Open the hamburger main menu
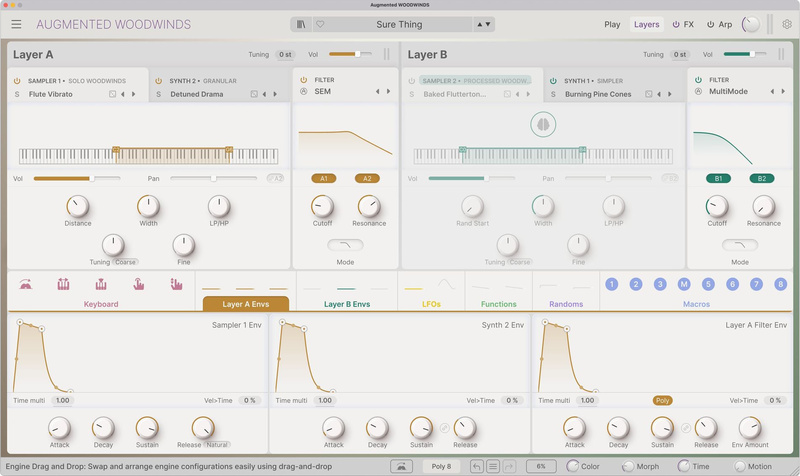The height and width of the screenshot is (476, 800). tap(16, 24)
